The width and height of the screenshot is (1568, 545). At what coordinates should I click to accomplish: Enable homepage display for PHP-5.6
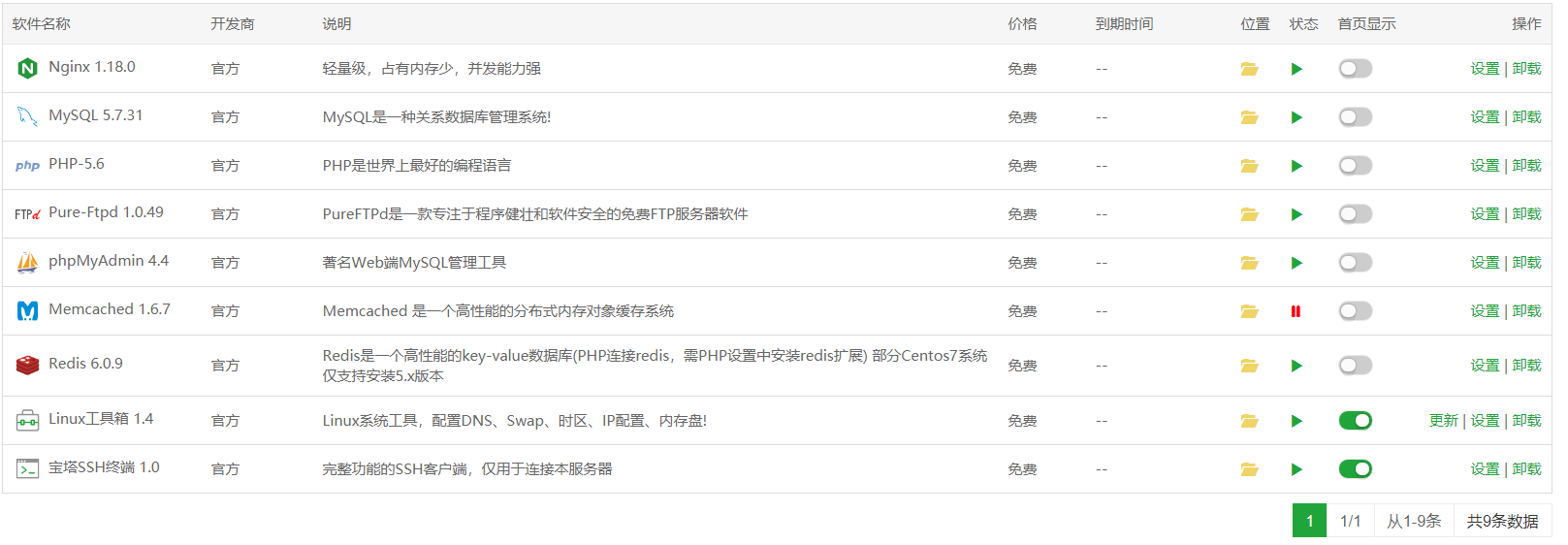[1356, 166]
